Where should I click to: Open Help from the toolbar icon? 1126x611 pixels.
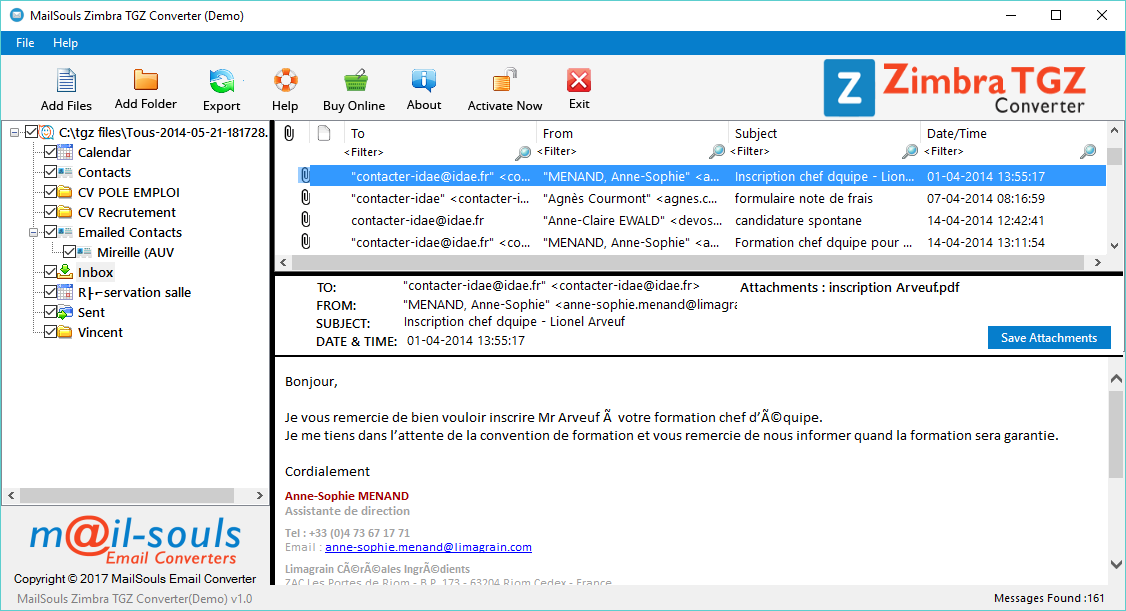point(285,86)
